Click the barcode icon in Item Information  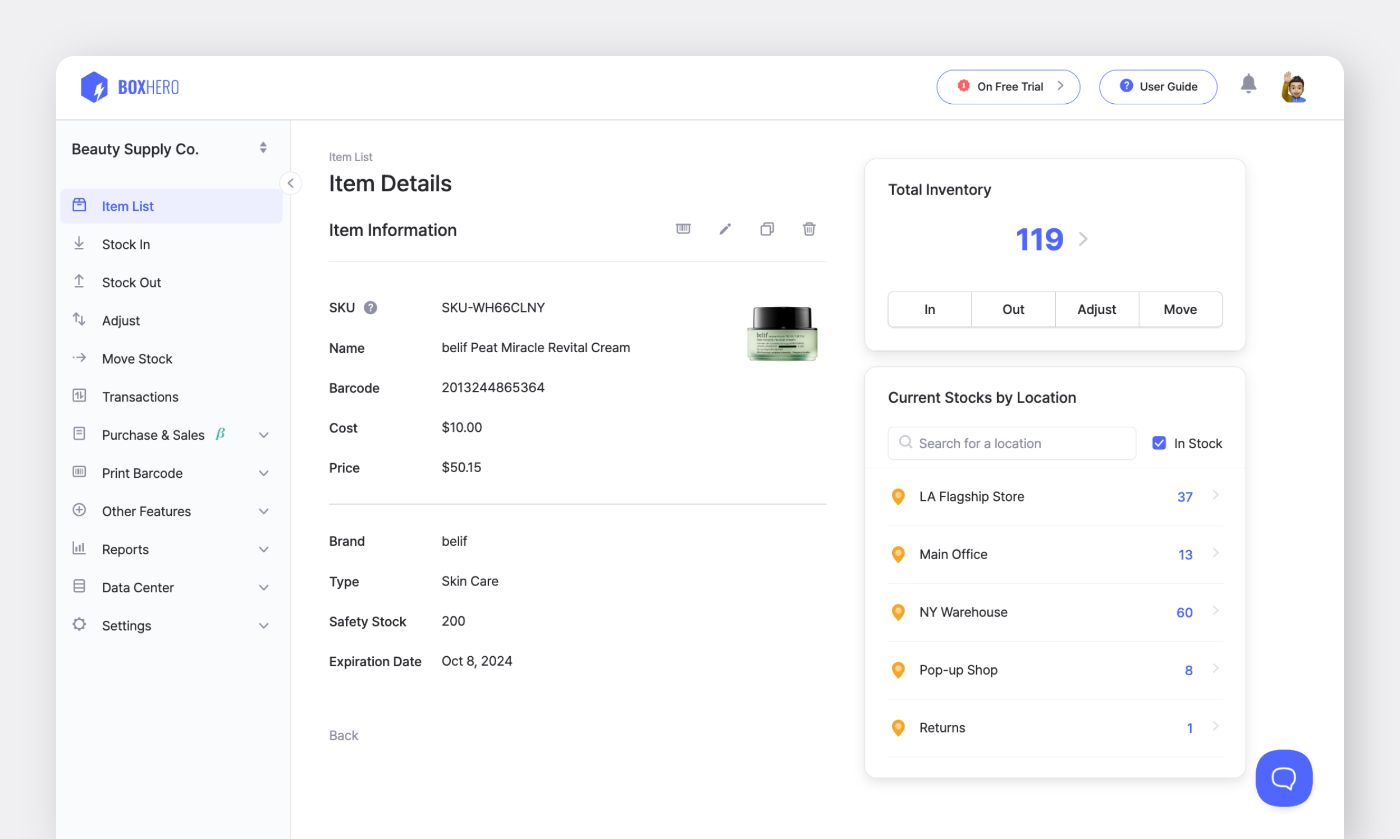click(x=683, y=229)
